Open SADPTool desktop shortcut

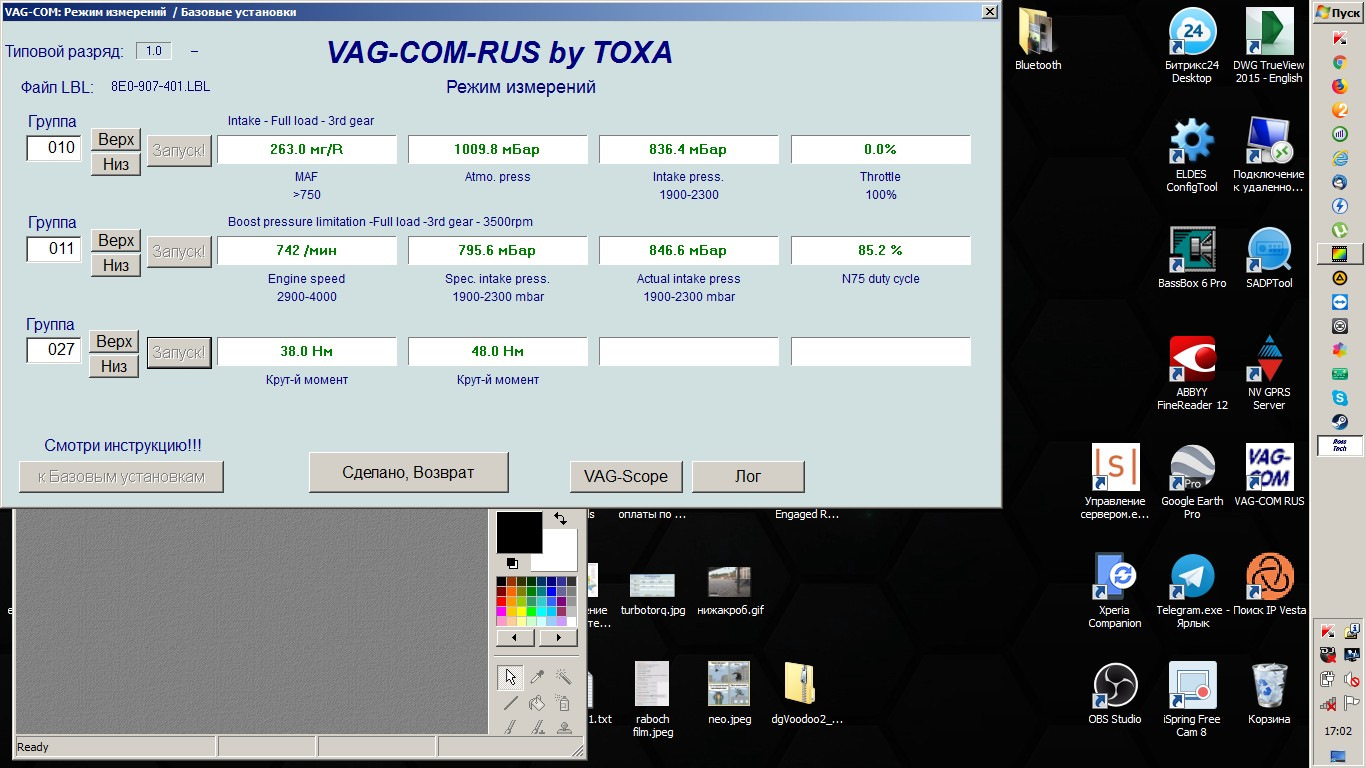pyautogui.click(x=1269, y=258)
